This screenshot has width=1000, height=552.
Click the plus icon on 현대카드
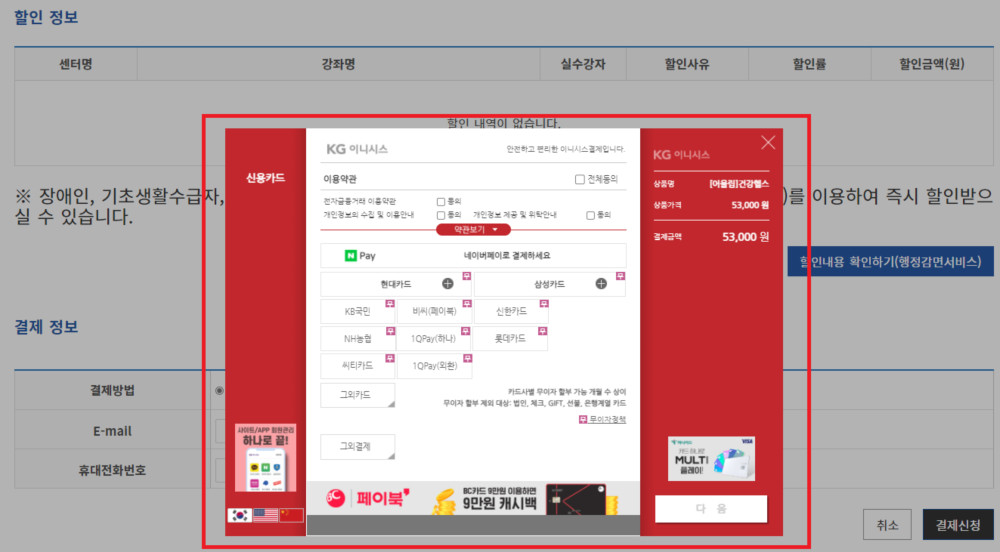click(448, 284)
